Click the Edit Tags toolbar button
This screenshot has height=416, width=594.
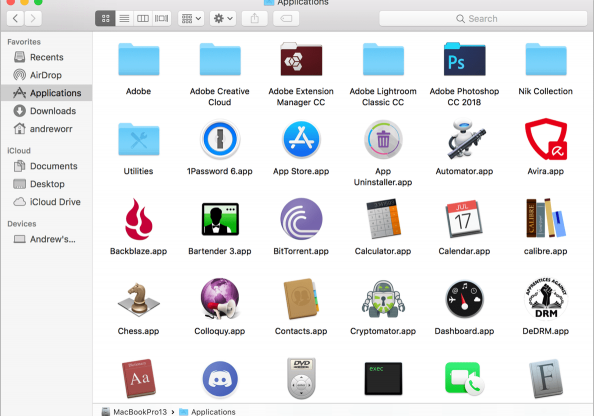tap(286, 18)
